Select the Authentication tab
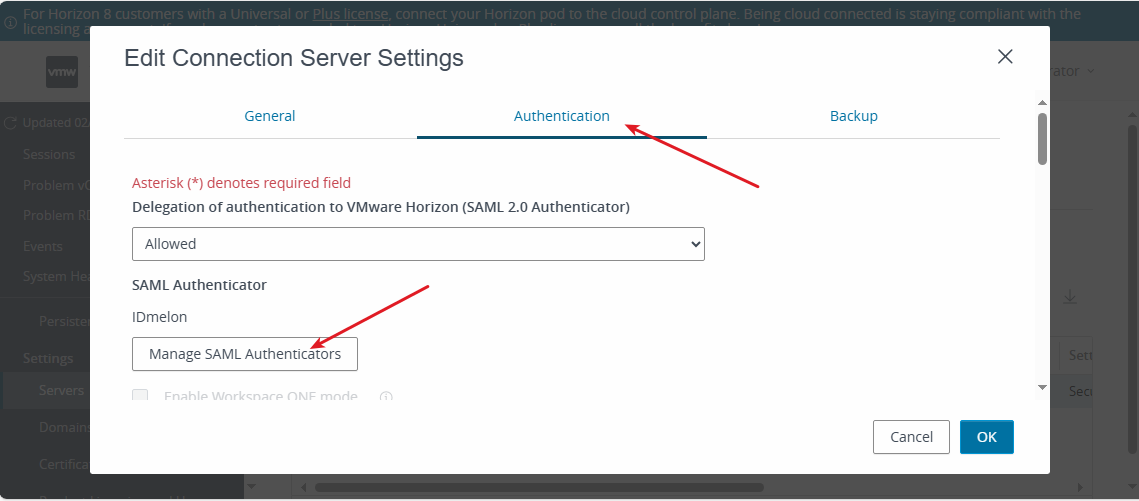1139x501 pixels. click(562, 116)
